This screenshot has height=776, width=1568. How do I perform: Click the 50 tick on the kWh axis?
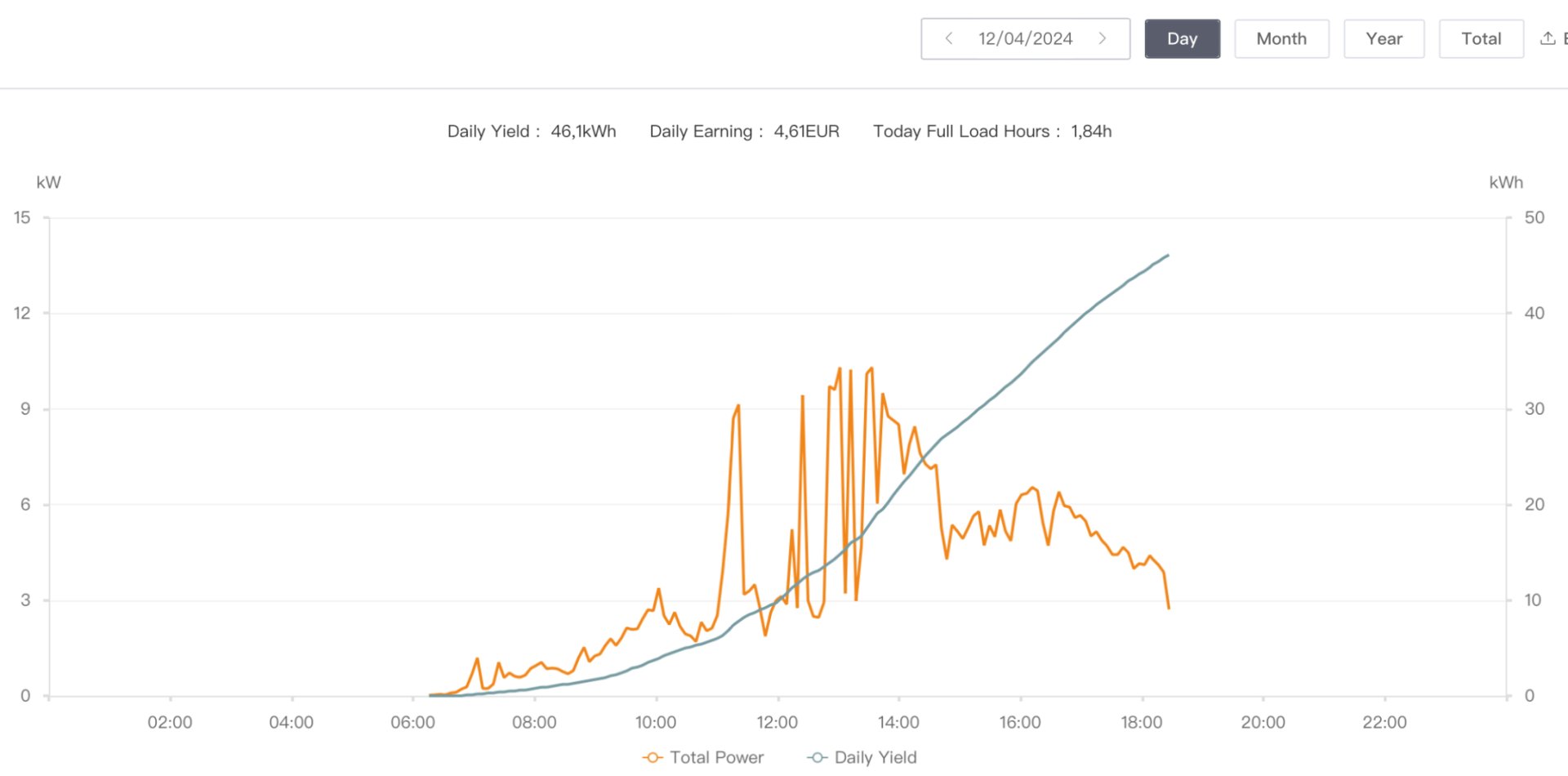tap(1534, 217)
